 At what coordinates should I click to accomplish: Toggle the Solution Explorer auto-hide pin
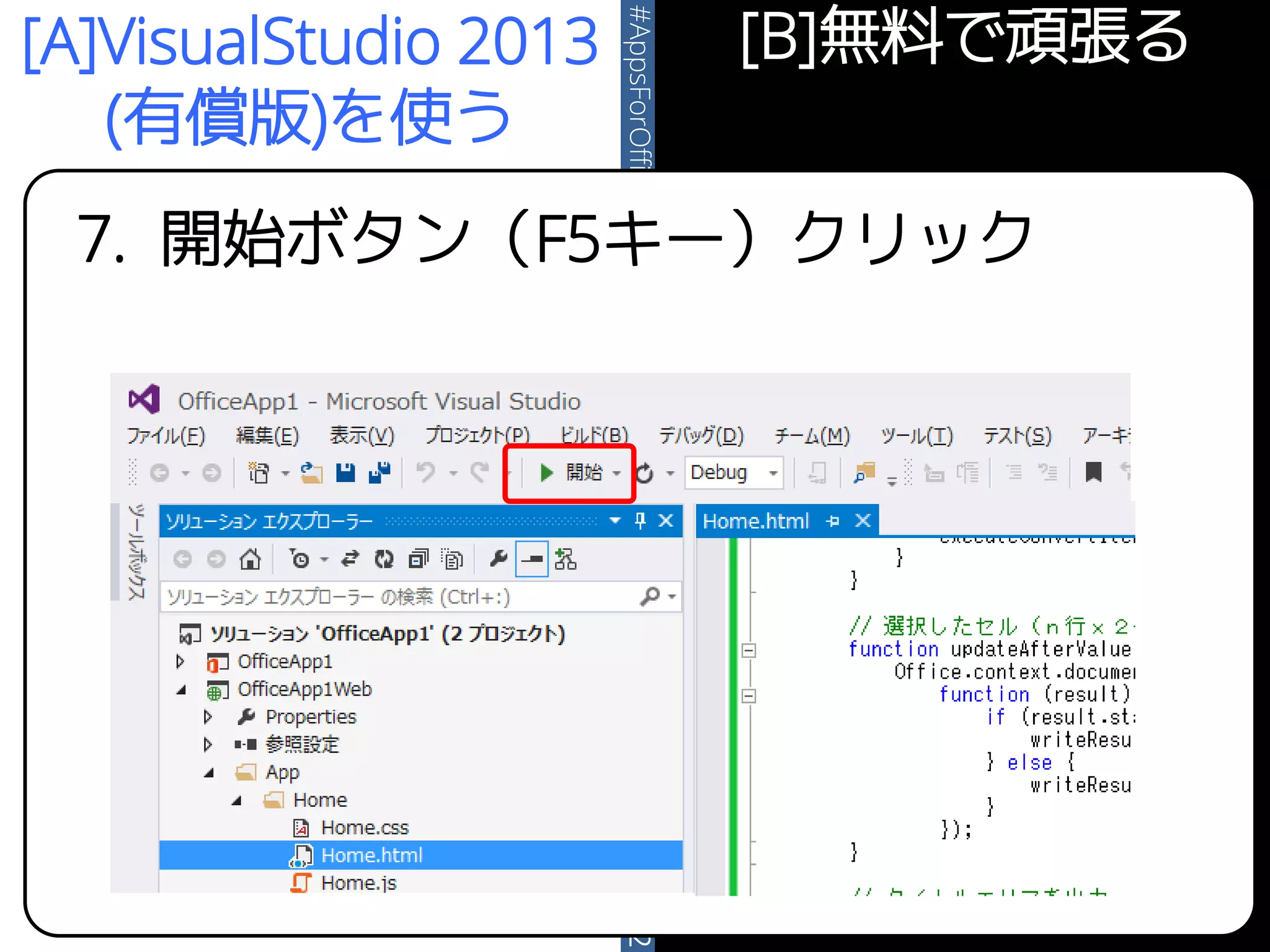(641, 521)
